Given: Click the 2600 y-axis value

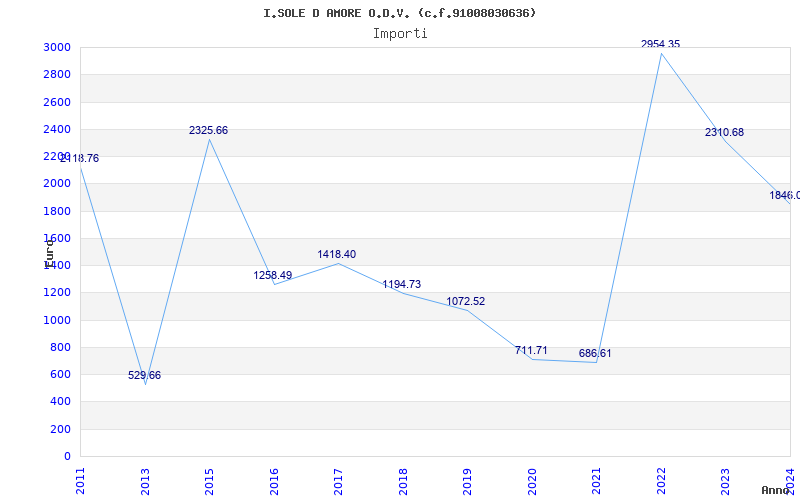Looking at the screenshot, I should pyautogui.click(x=58, y=102).
